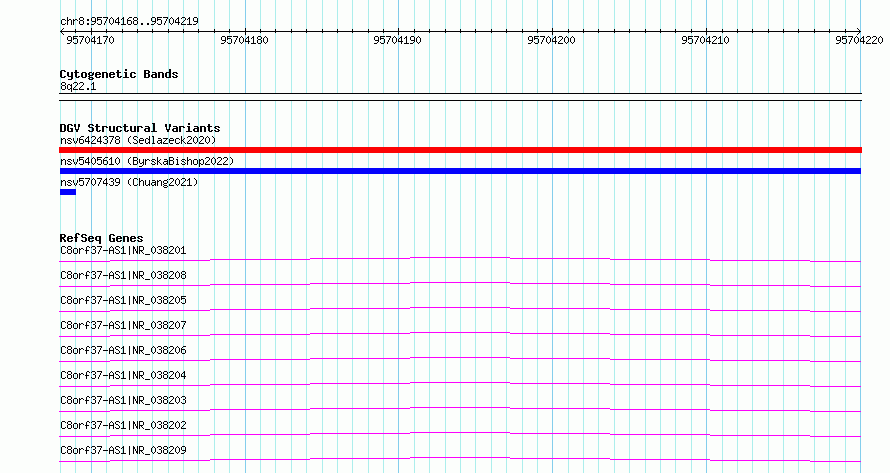Viewport: 890px width, 473px height.
Task: Click ruler position 95704220
Action: pos(859,40)
